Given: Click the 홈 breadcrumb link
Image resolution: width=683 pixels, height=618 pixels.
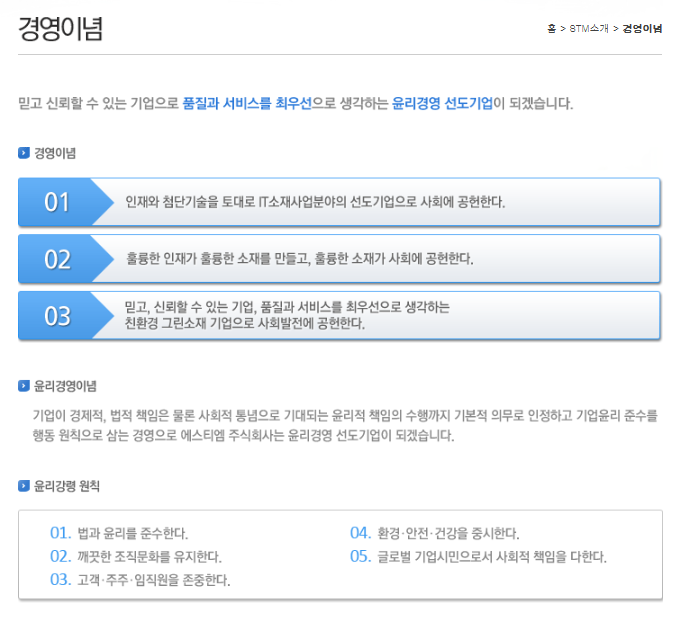Looking at the screenshot, I should (x=551, y=29).
